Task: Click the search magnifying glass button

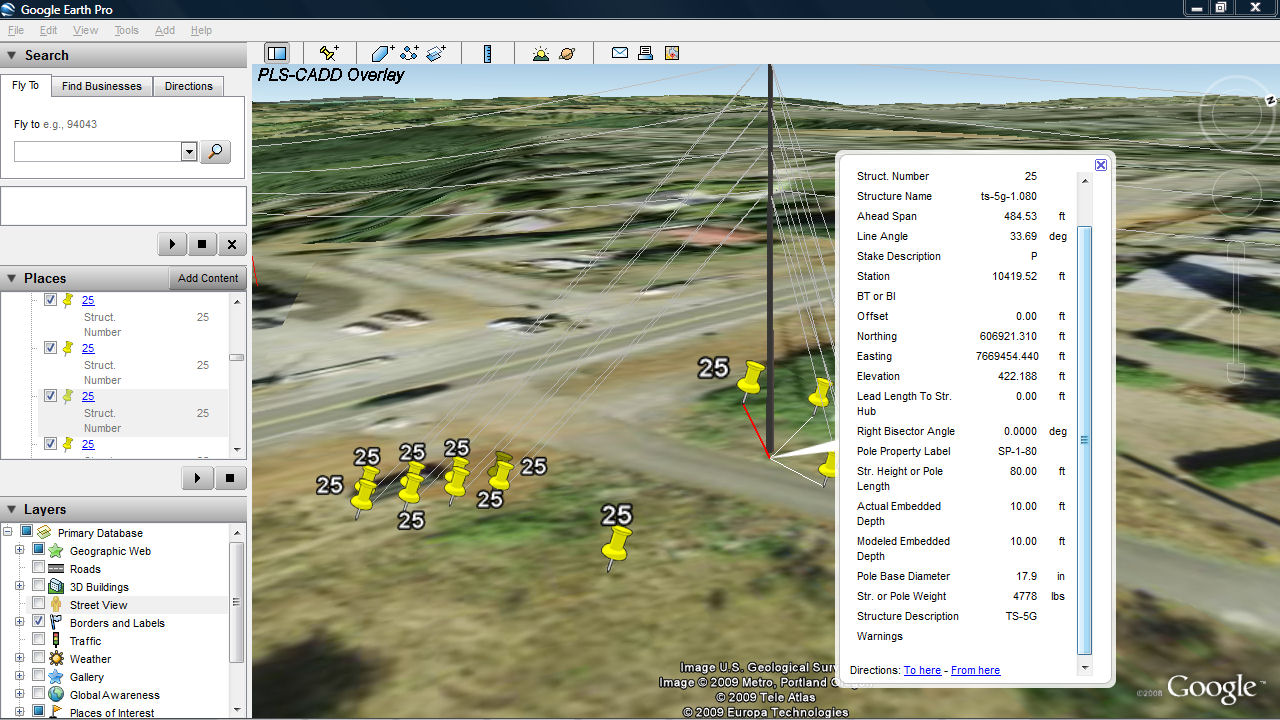Action: [x=215, y=152]
